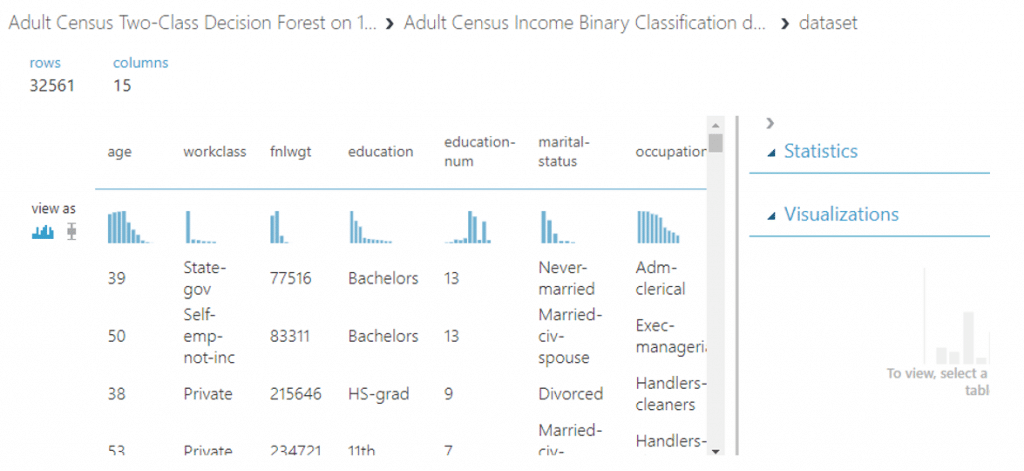
Task: Click the State-gov workclass cell
Action: 204,279
